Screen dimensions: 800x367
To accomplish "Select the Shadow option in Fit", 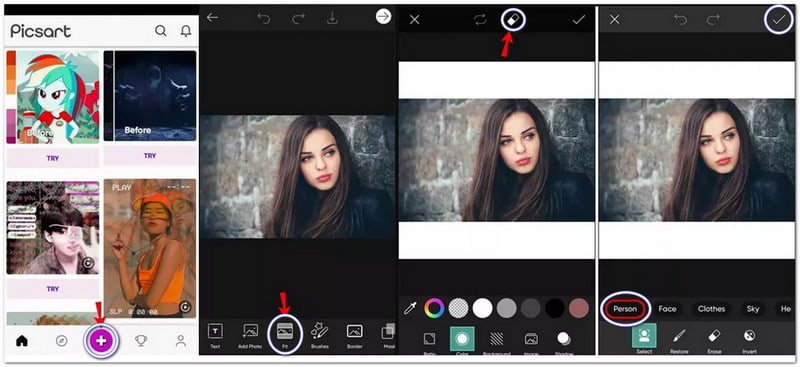I will 564,342.
